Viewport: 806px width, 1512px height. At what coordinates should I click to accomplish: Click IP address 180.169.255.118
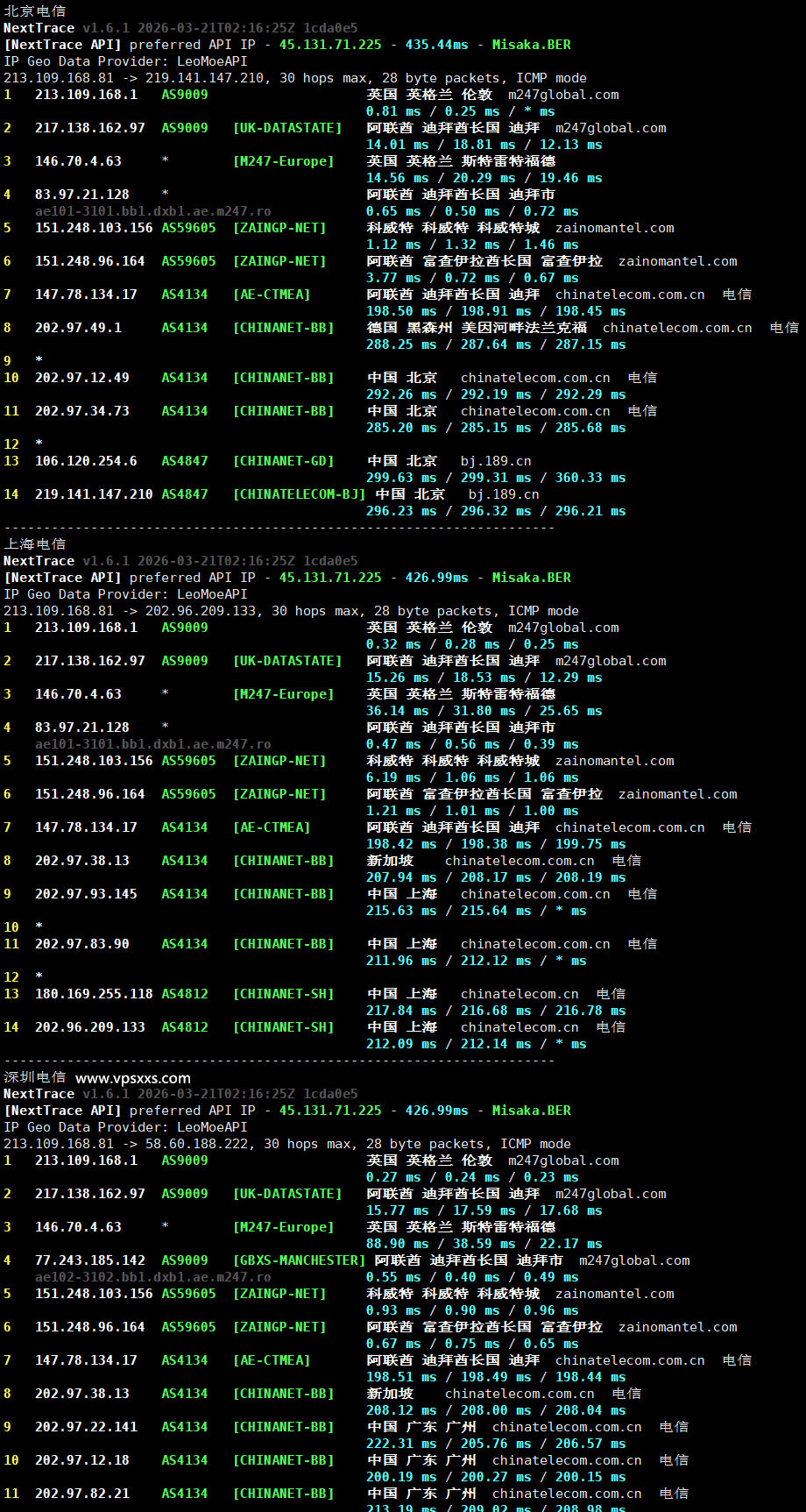tap(94, 994)
